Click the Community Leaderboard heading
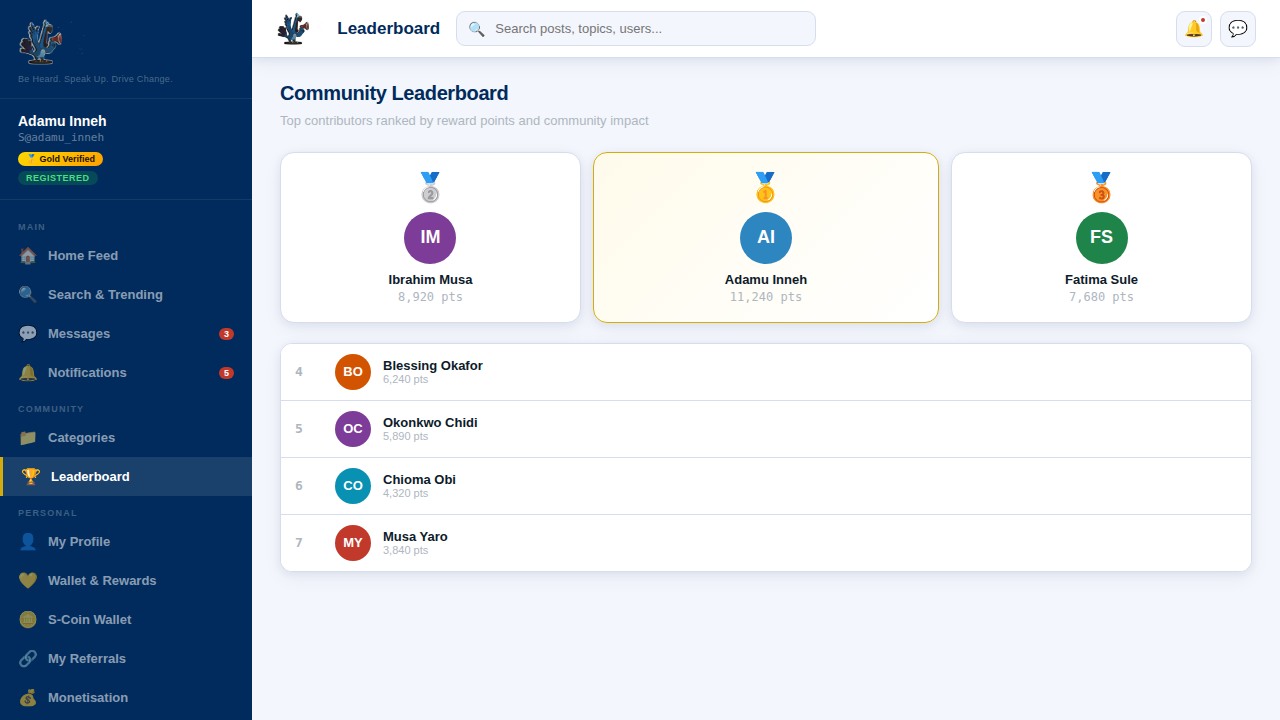This screenshot has height=720, width=1280. click(x=394, y=93)
